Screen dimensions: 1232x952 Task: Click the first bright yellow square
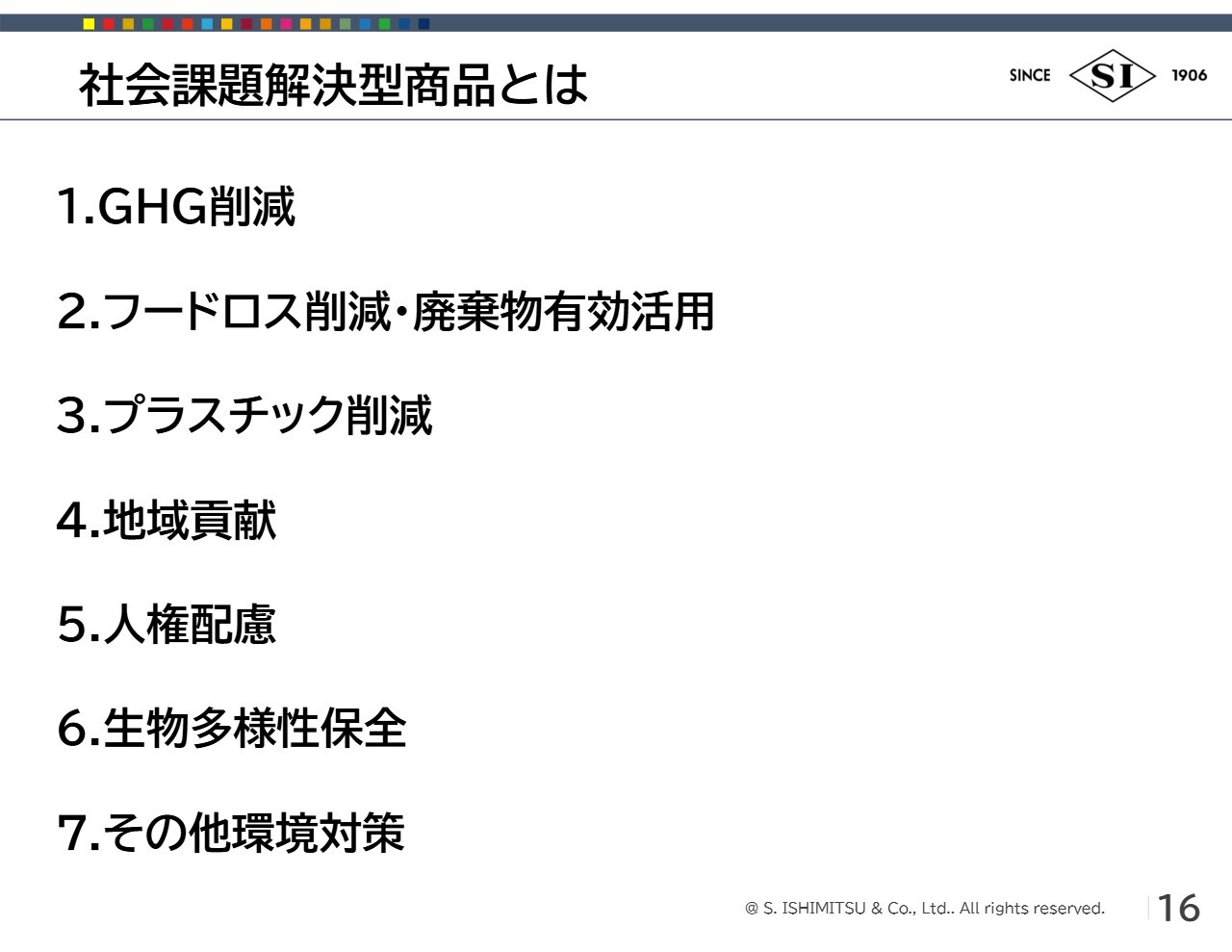click(x=89, y=24)
